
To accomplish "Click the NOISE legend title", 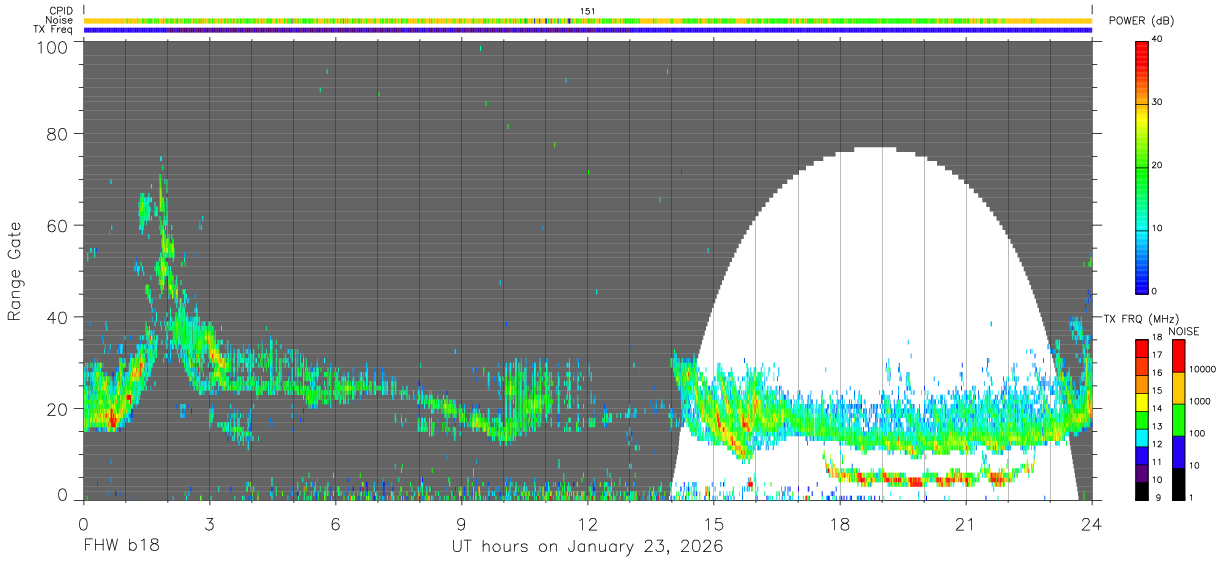I will [x=1184, y=331].
